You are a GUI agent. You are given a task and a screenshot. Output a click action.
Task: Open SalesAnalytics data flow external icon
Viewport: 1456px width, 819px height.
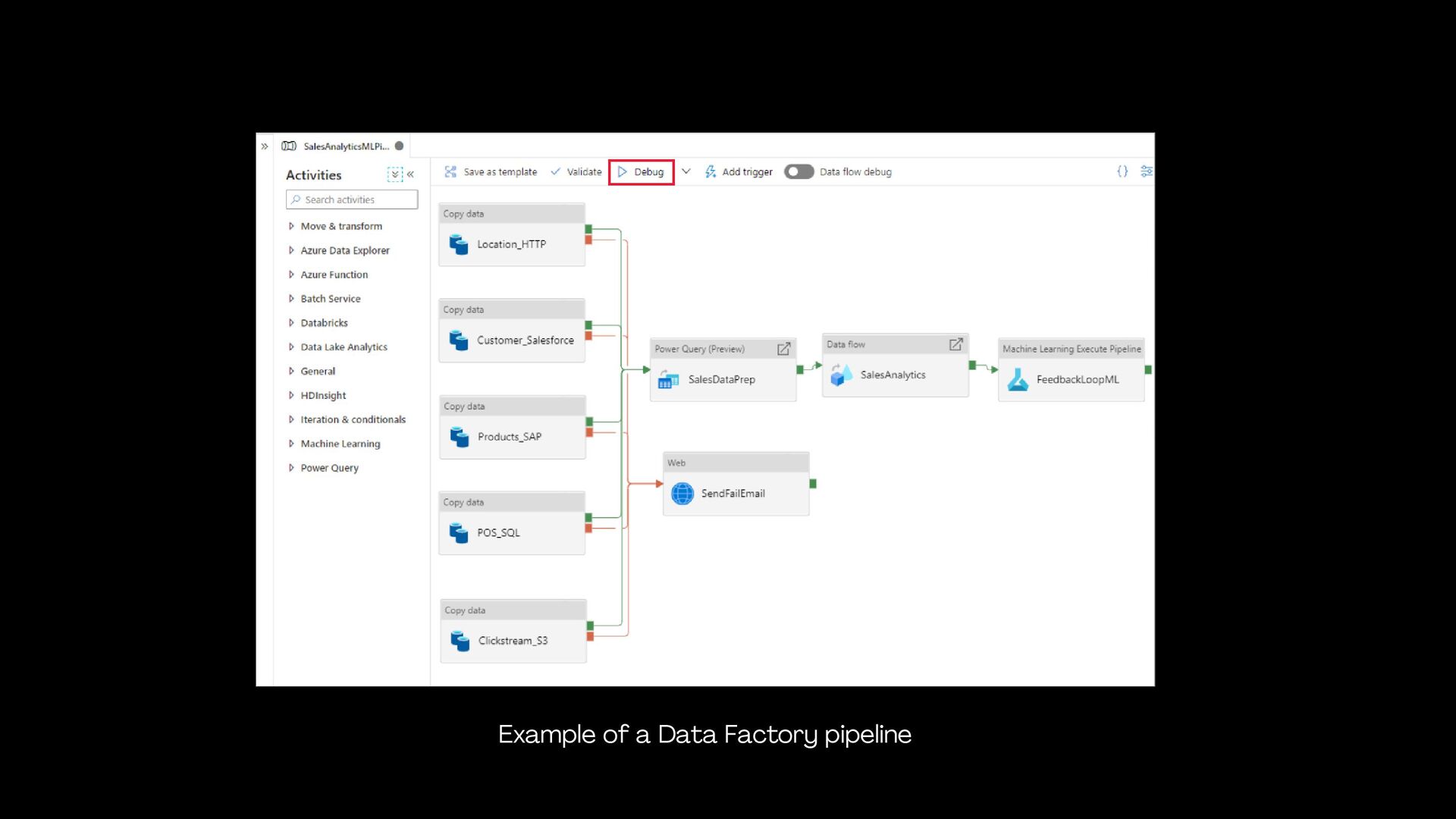coord(955,344)
